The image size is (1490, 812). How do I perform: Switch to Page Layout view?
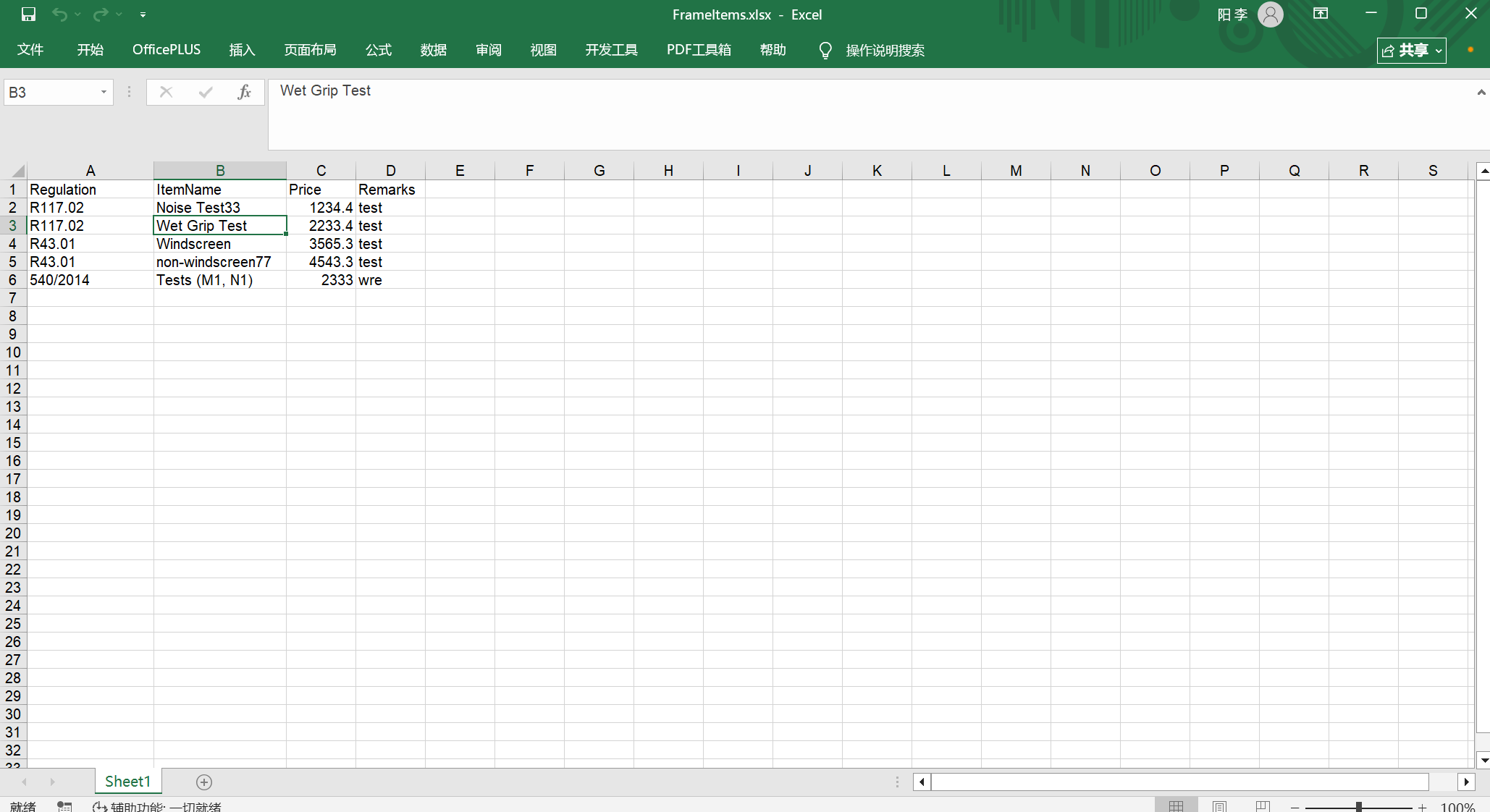(1220, 806)
